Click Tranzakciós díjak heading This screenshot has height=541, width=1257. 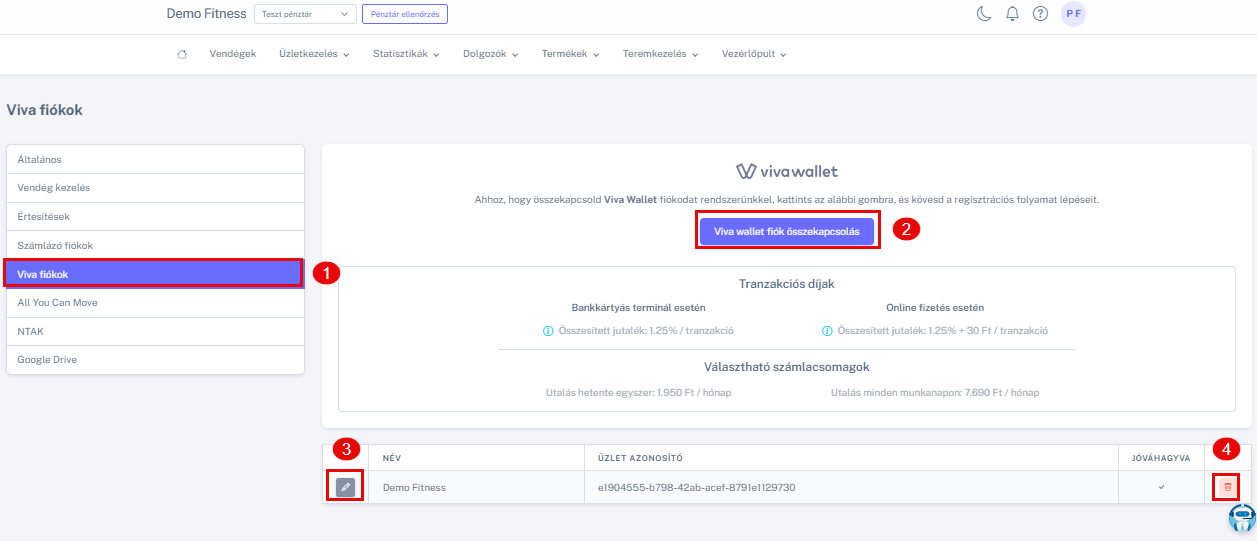(x=786, y=283)
